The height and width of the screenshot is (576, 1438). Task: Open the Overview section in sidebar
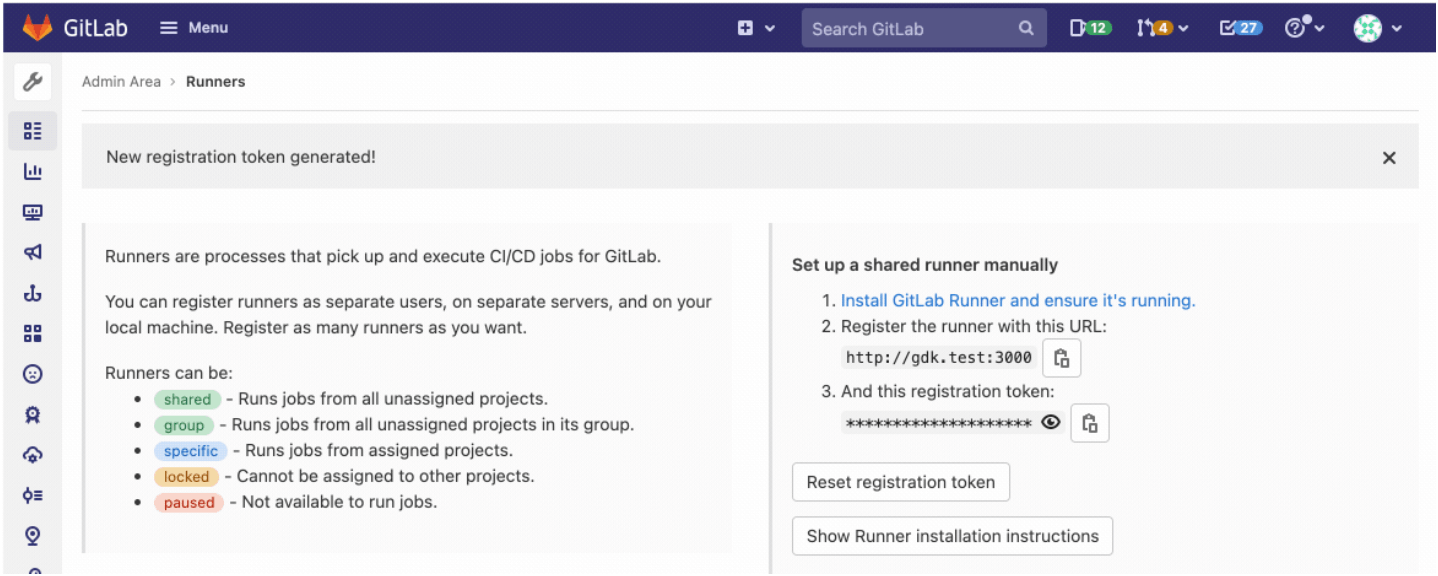click(x=33, y=130)
